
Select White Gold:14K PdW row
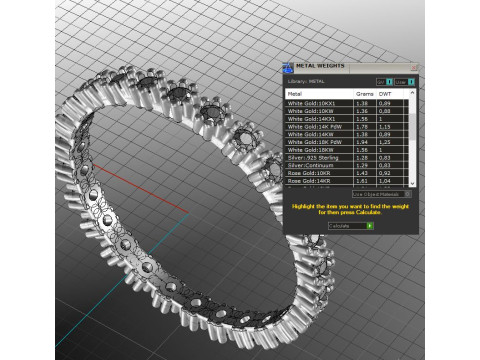(x=347, y=127)
